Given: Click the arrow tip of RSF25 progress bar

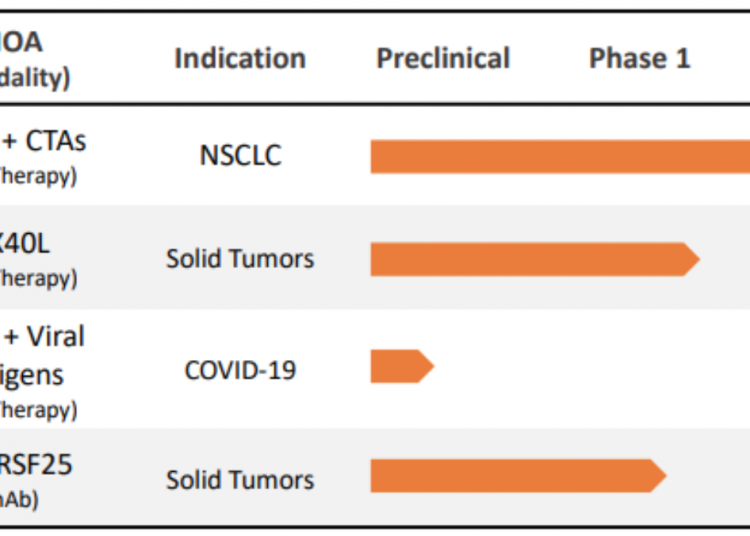Looking at the screenshot, I should (658, 477).
